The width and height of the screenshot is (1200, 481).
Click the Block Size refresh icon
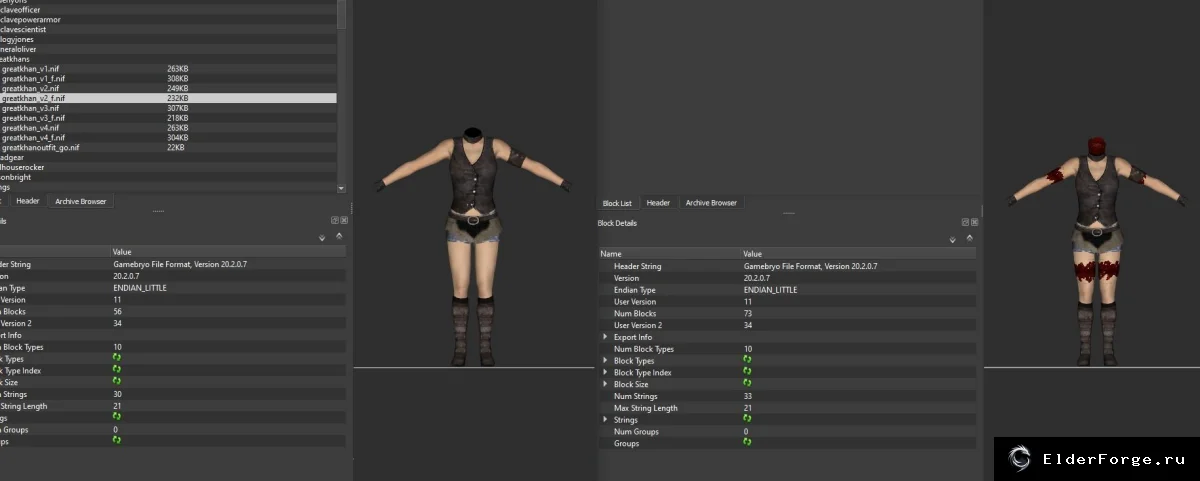coord(747,384)
